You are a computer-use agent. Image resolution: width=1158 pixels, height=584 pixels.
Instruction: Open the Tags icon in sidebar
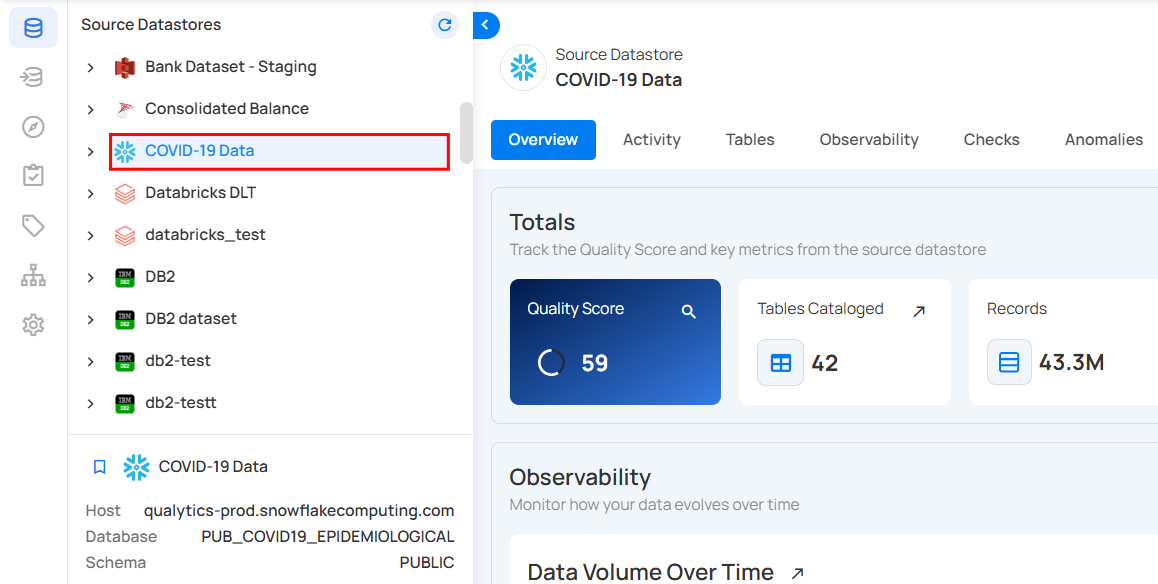coord(33,226)
